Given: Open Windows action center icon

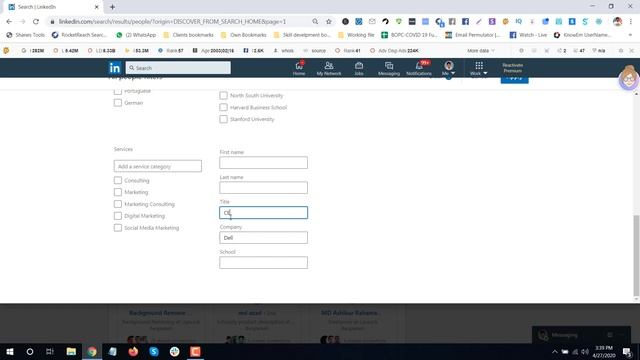Looking at the screenshot, I should [627, 351].
